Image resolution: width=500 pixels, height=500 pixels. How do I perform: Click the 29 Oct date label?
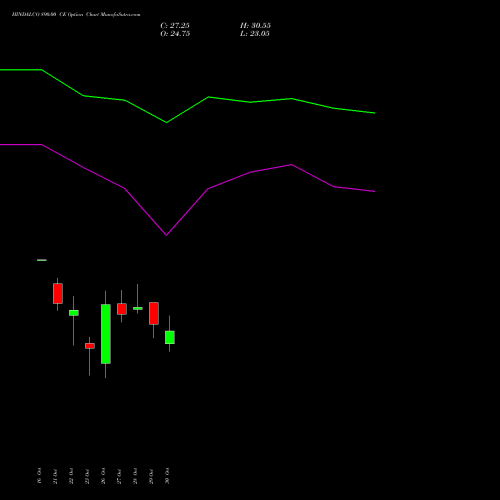[x=151, y=476]
